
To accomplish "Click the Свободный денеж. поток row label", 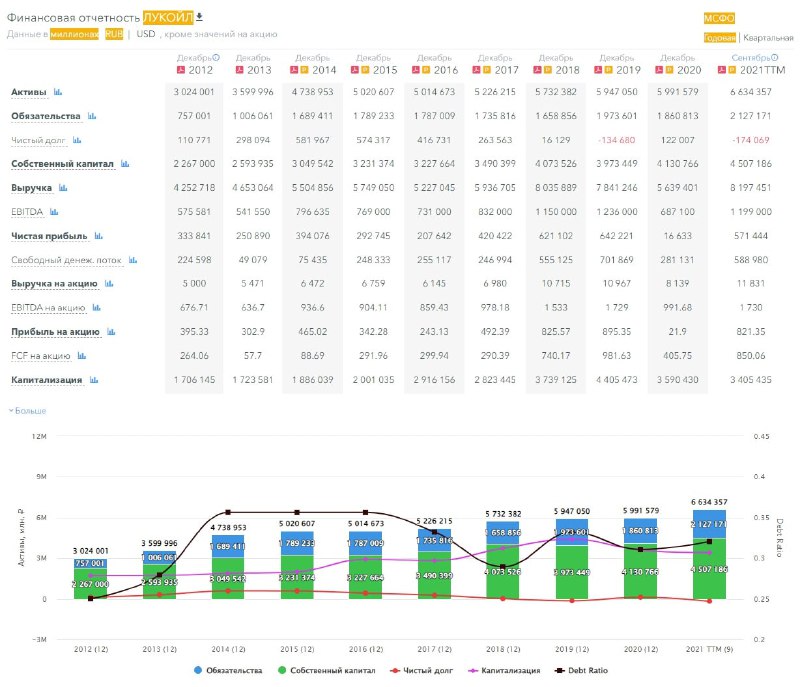I will [66, 260].
